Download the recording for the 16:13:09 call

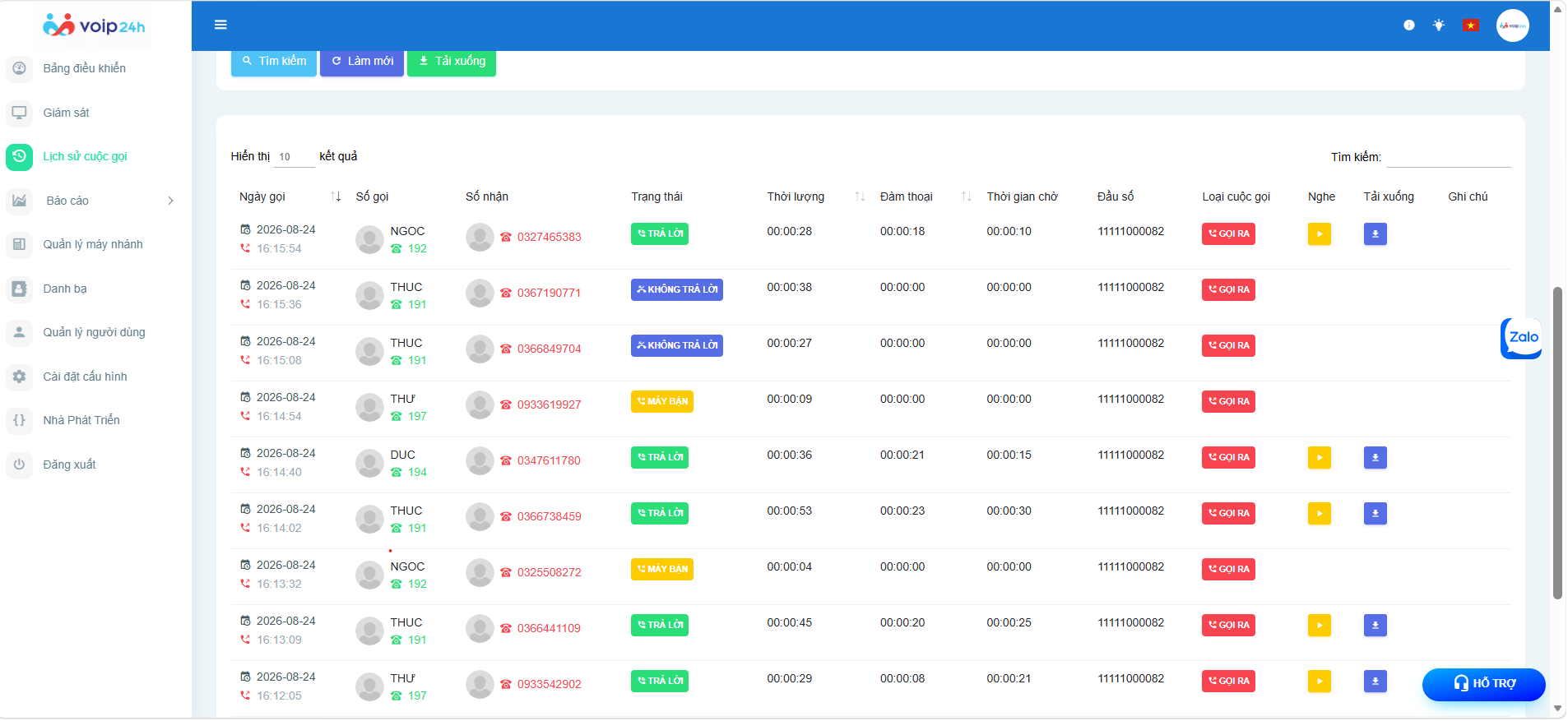click(x=1375, y=626)
